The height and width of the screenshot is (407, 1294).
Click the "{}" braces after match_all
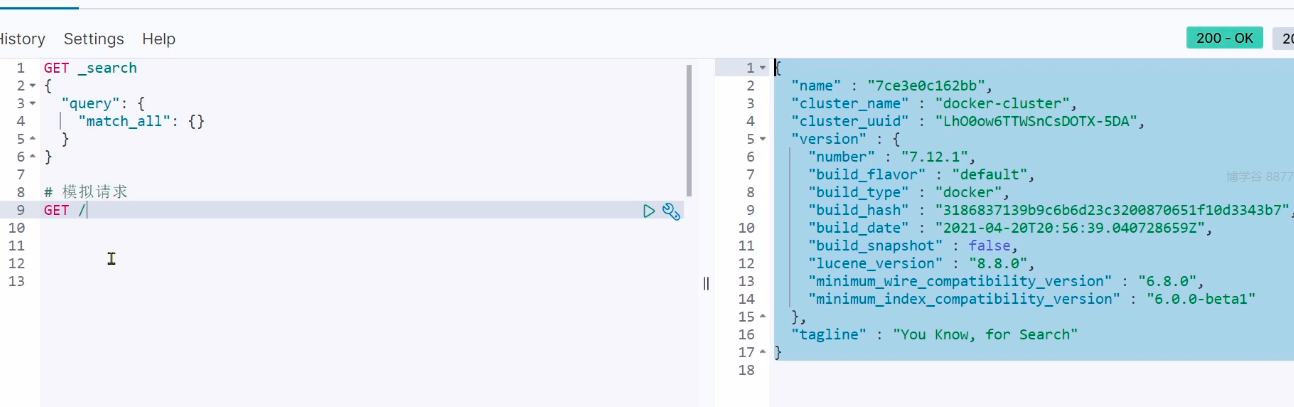pos(195,121)
